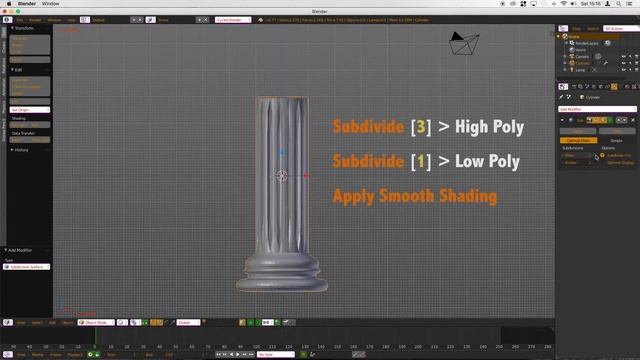Open the Apple menu
The width and height of the screenshot is (640, 360).
[9, 4]
